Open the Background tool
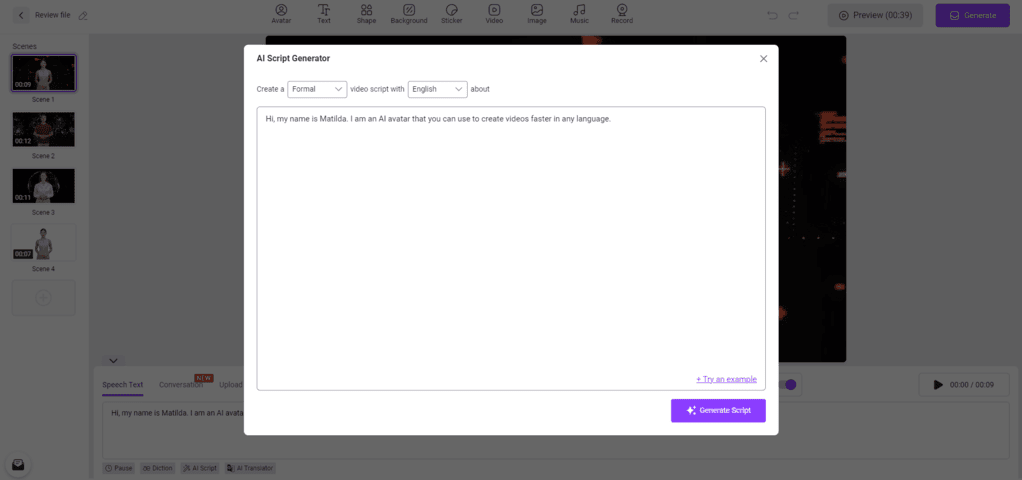 [x=409, y=14]
